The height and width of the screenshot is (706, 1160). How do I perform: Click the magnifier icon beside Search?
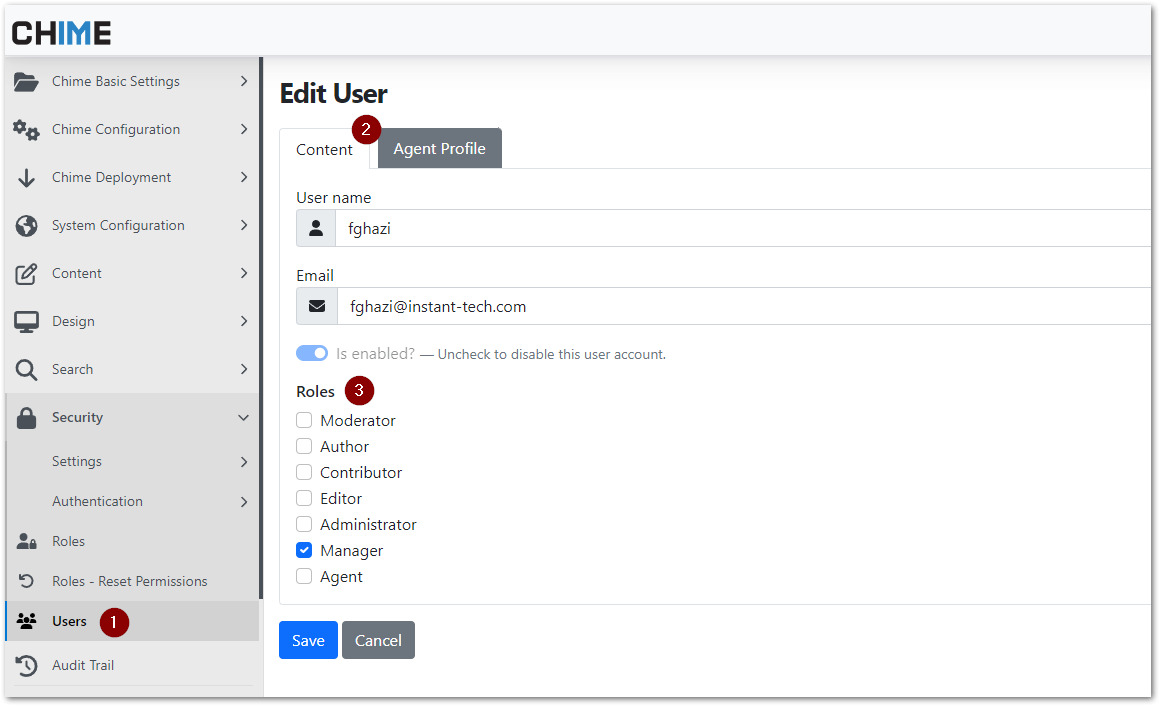[27, 370]
